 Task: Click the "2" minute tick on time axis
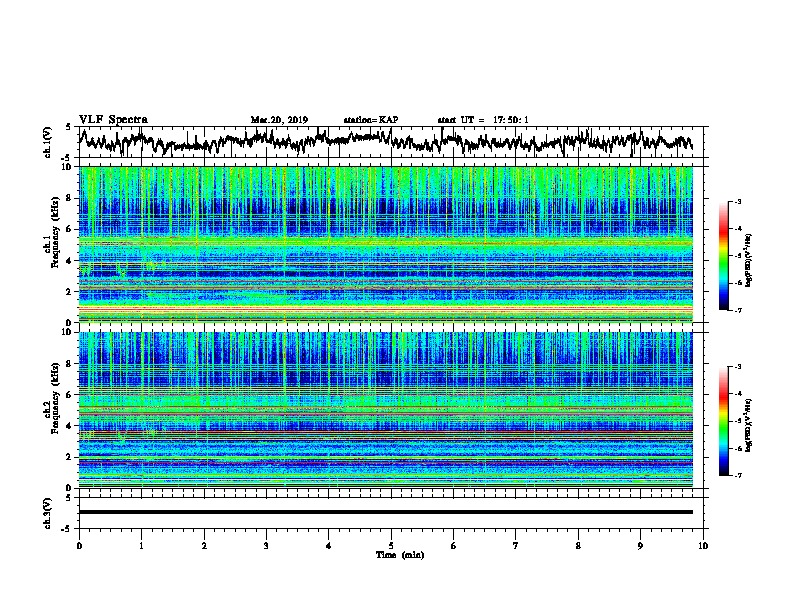click(204, 546)
